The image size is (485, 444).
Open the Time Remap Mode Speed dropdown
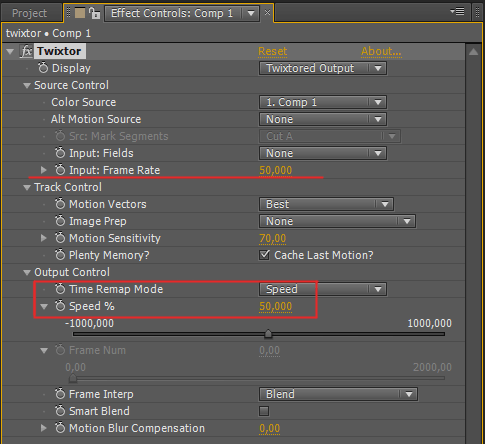pos(323,289)
